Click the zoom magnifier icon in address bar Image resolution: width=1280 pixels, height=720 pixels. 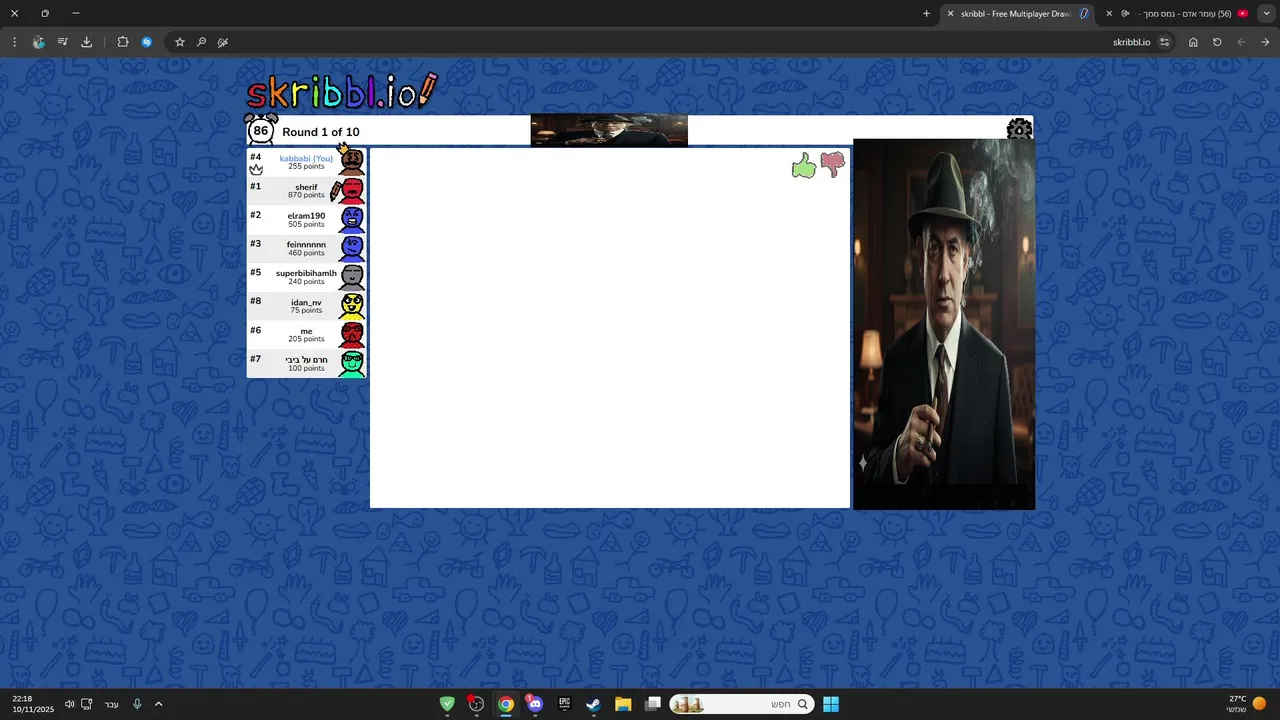pos(201,42)
